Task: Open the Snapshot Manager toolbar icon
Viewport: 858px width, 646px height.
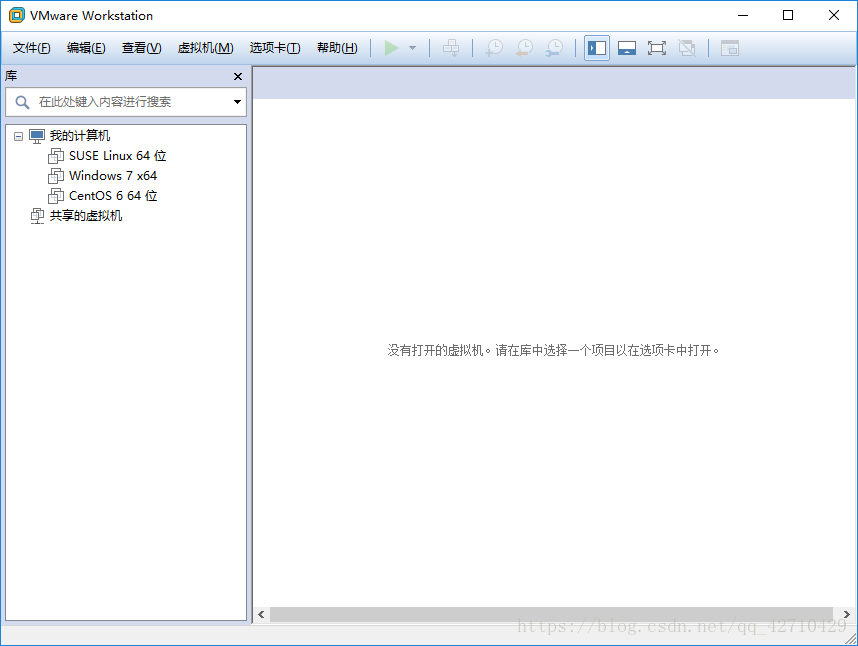Action: [x=554, y=48]
